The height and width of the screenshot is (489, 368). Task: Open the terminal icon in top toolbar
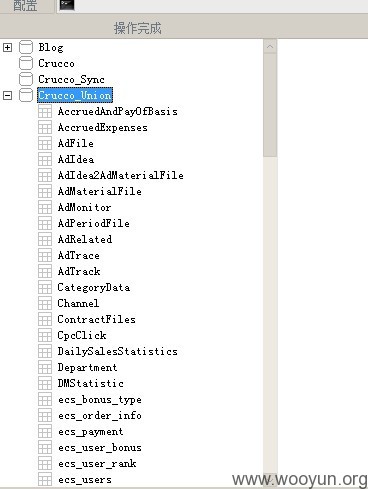(67, 5)
